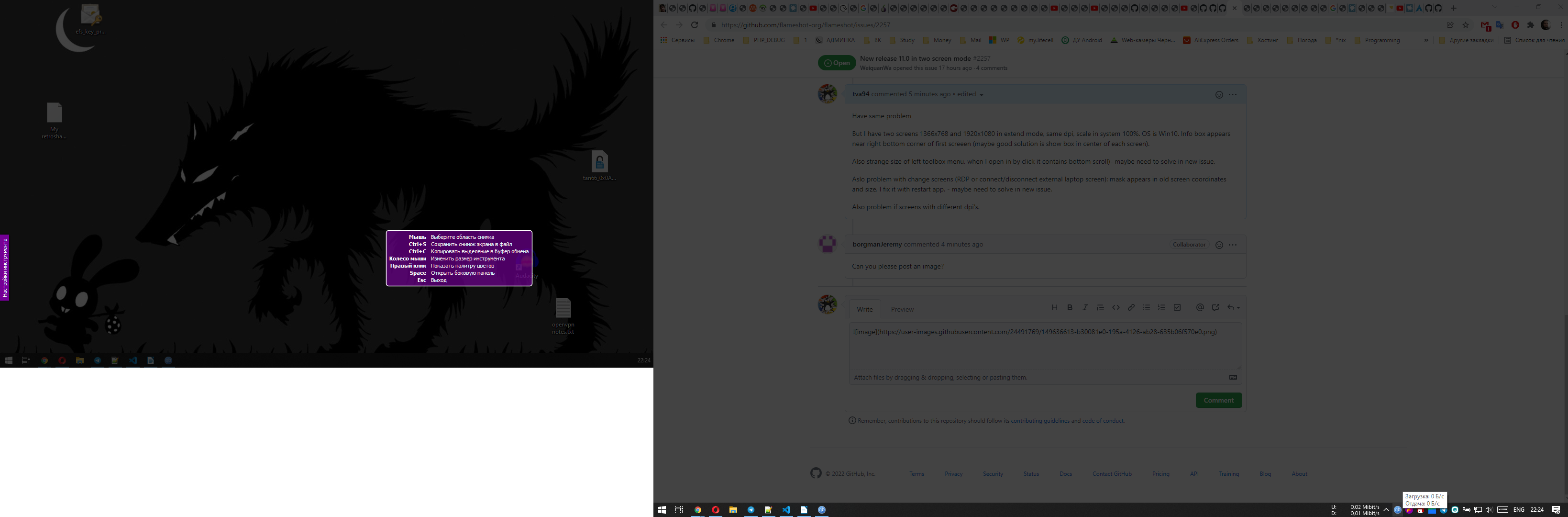
Task: Insert code with the <> icon
Action: point(1116,307)
